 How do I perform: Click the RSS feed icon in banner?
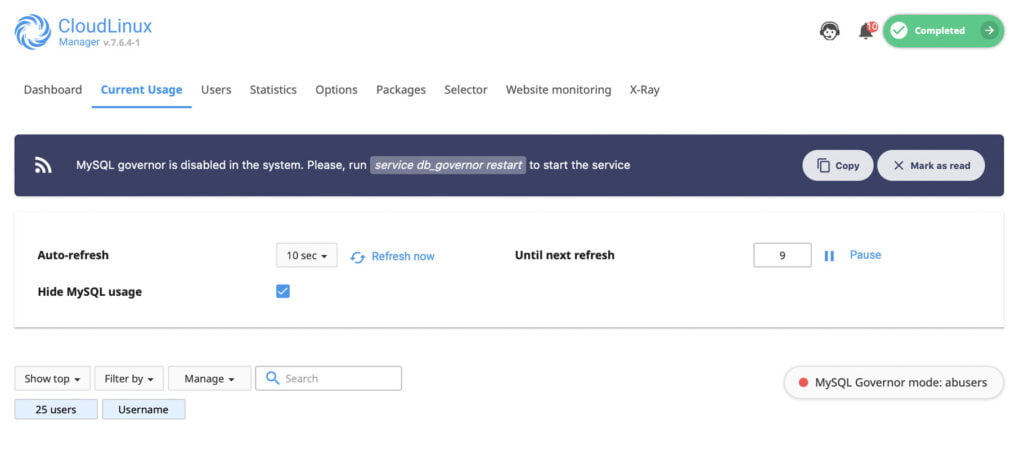(43, 166)
